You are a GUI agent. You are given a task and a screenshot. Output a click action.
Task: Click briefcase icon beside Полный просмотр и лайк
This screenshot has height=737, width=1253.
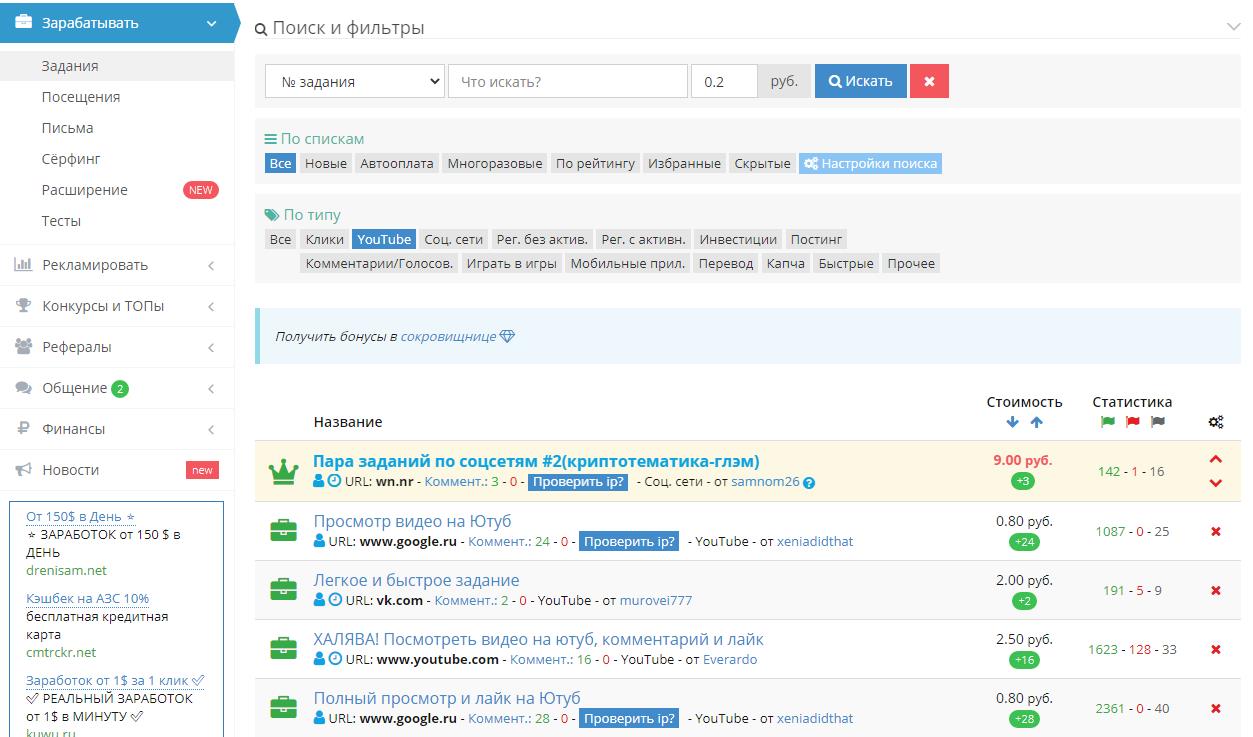click(x=284, y=708)
